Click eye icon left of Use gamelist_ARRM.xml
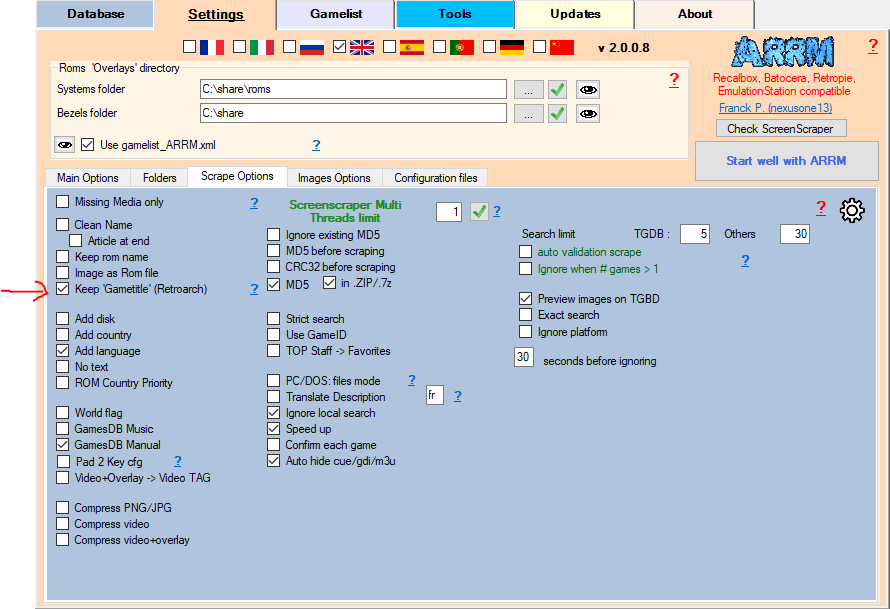890x609 pixels. pos(65,145)
